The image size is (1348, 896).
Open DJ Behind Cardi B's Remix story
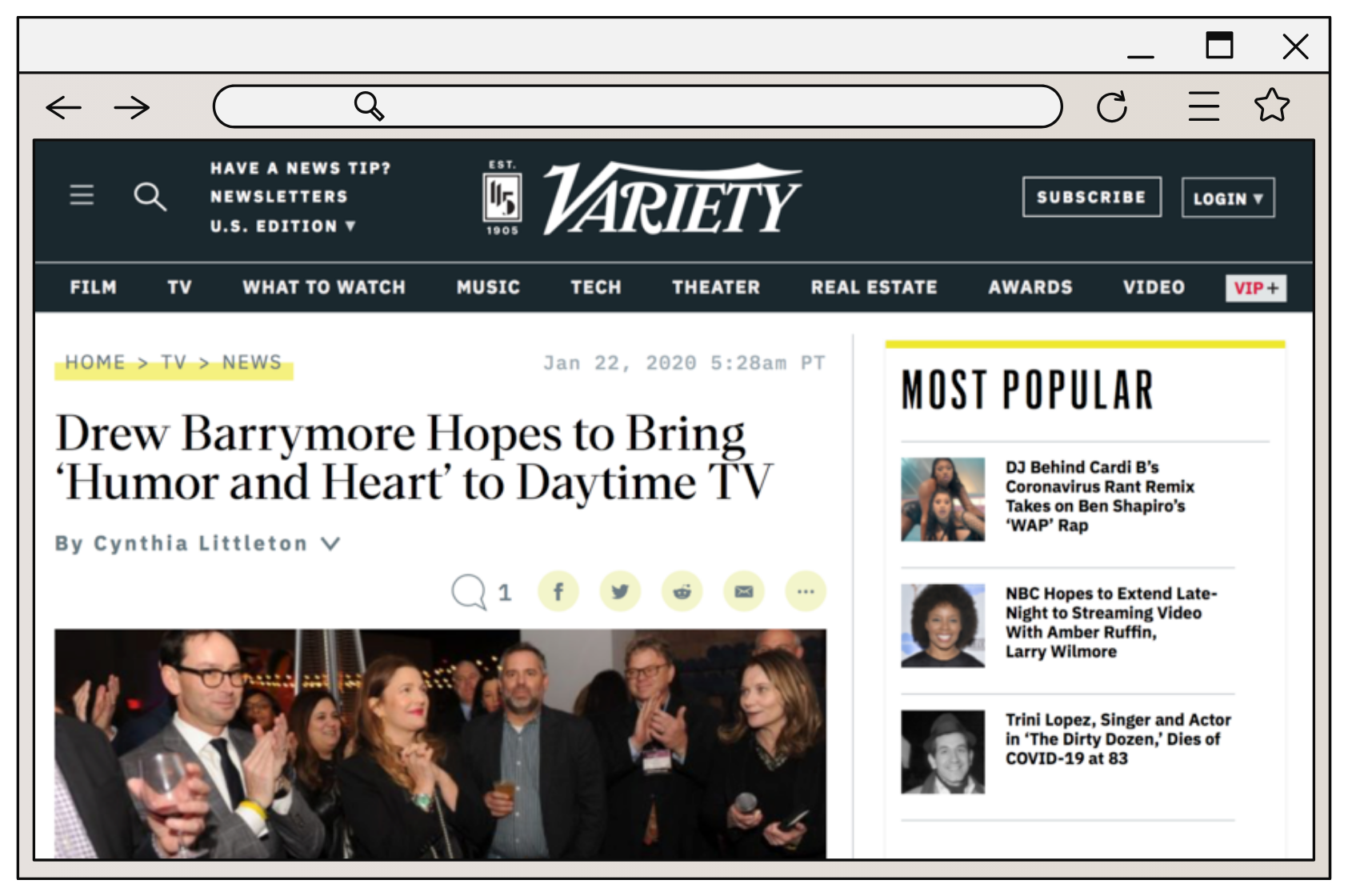tap(1100, 496)
